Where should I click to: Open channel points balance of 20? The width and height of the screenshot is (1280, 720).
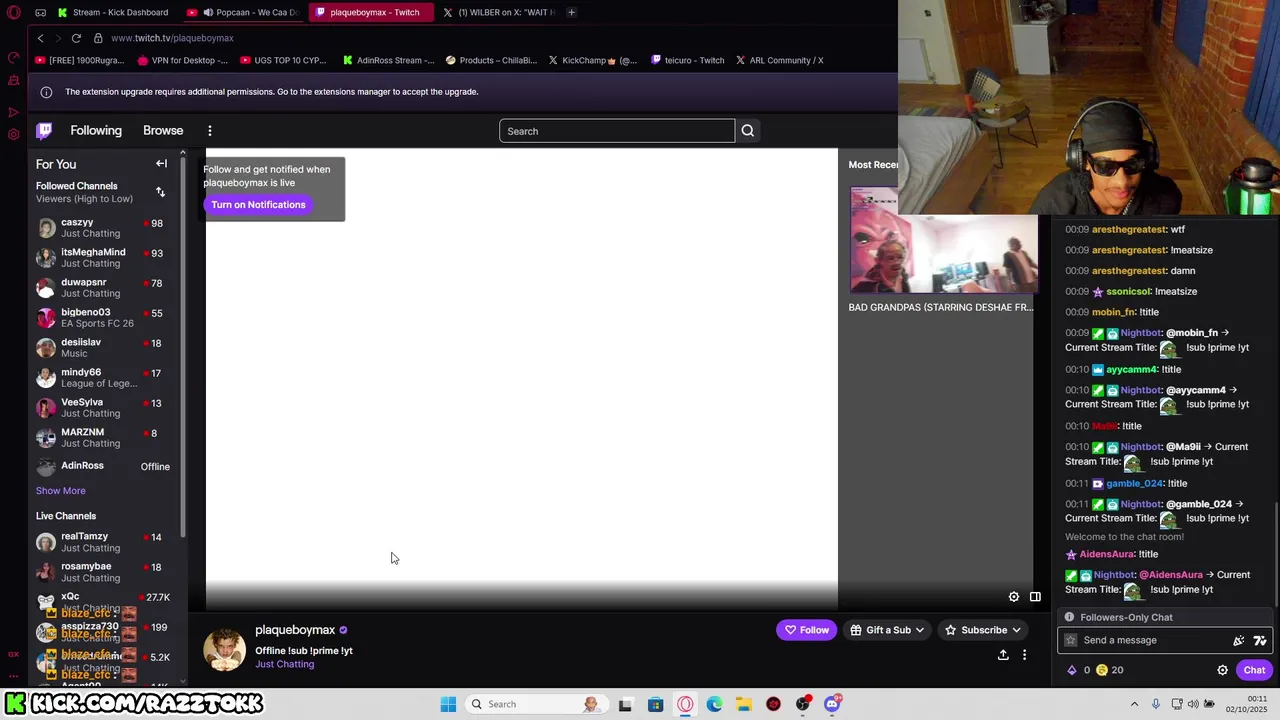pyautogui.click(x=1110, y=670)
